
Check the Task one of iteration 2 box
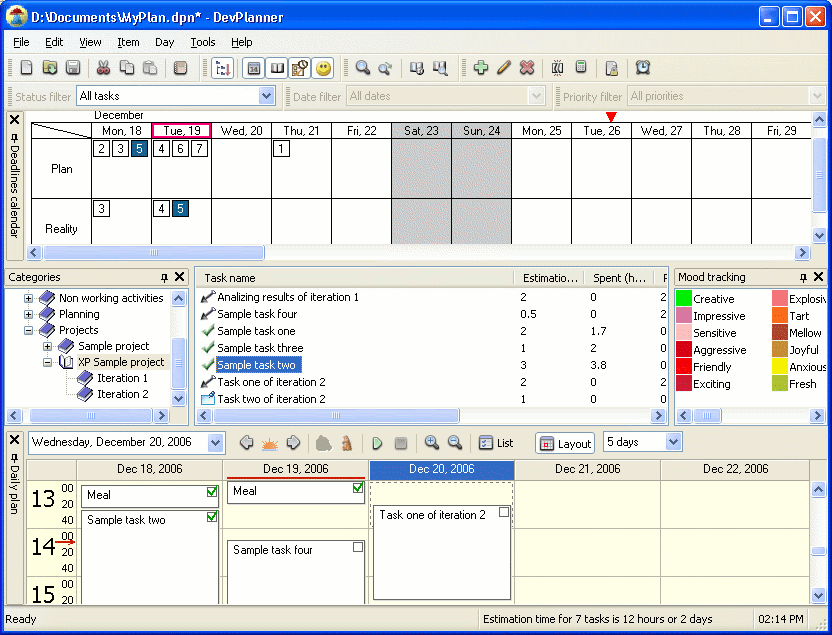pos(504,512)
